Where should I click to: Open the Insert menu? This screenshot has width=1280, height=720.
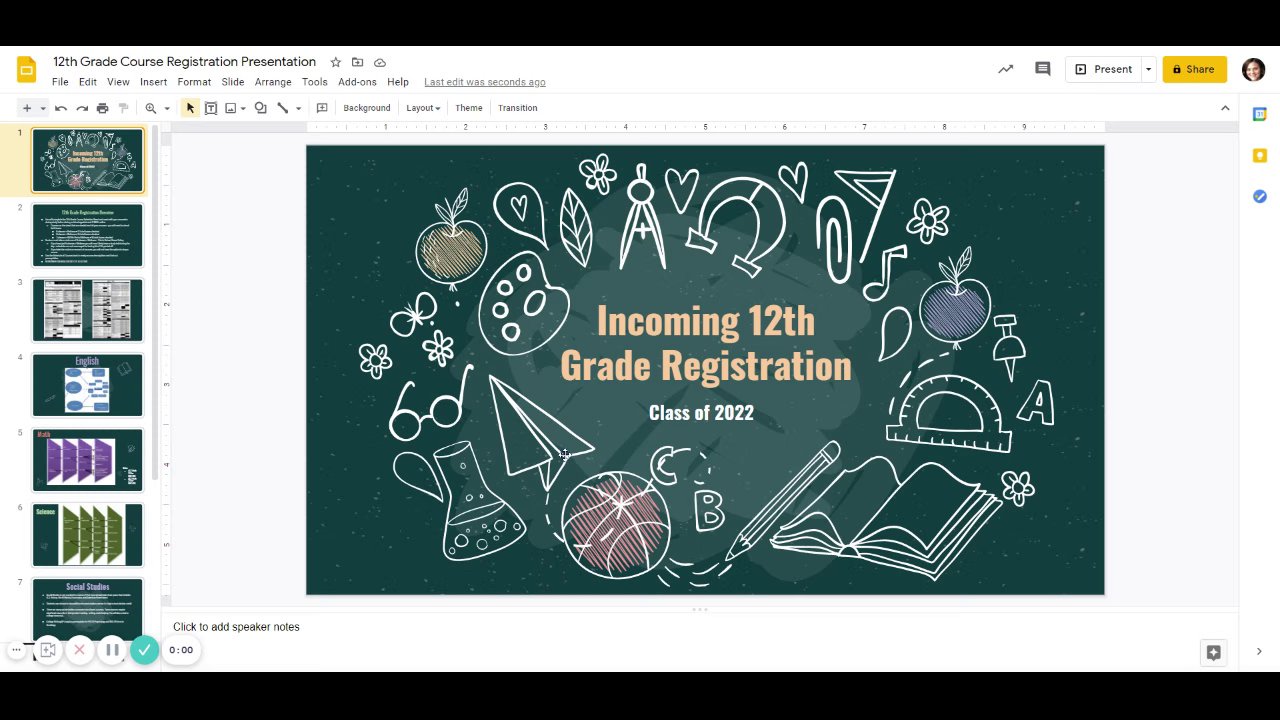154,82
